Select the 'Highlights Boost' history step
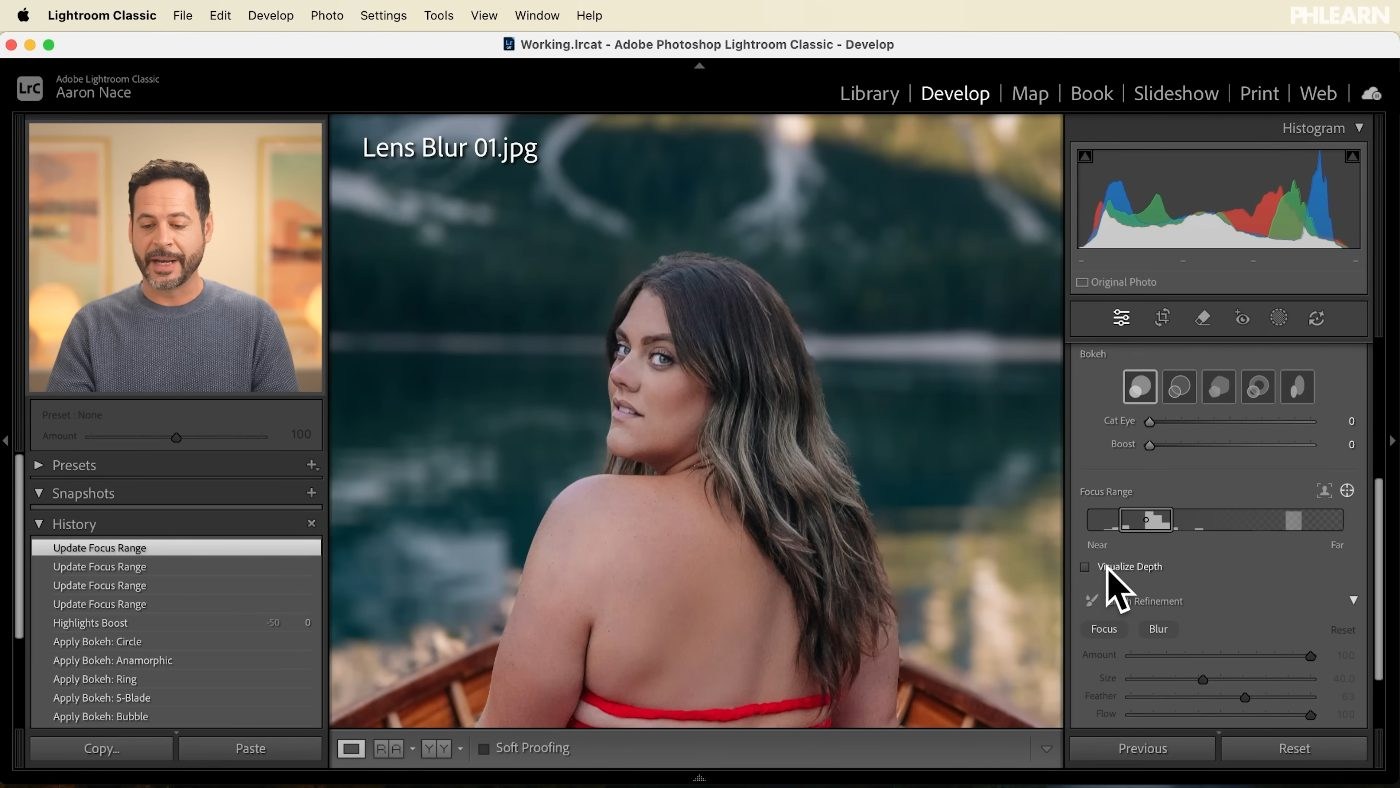1400x788 pixels. point(176,623)
